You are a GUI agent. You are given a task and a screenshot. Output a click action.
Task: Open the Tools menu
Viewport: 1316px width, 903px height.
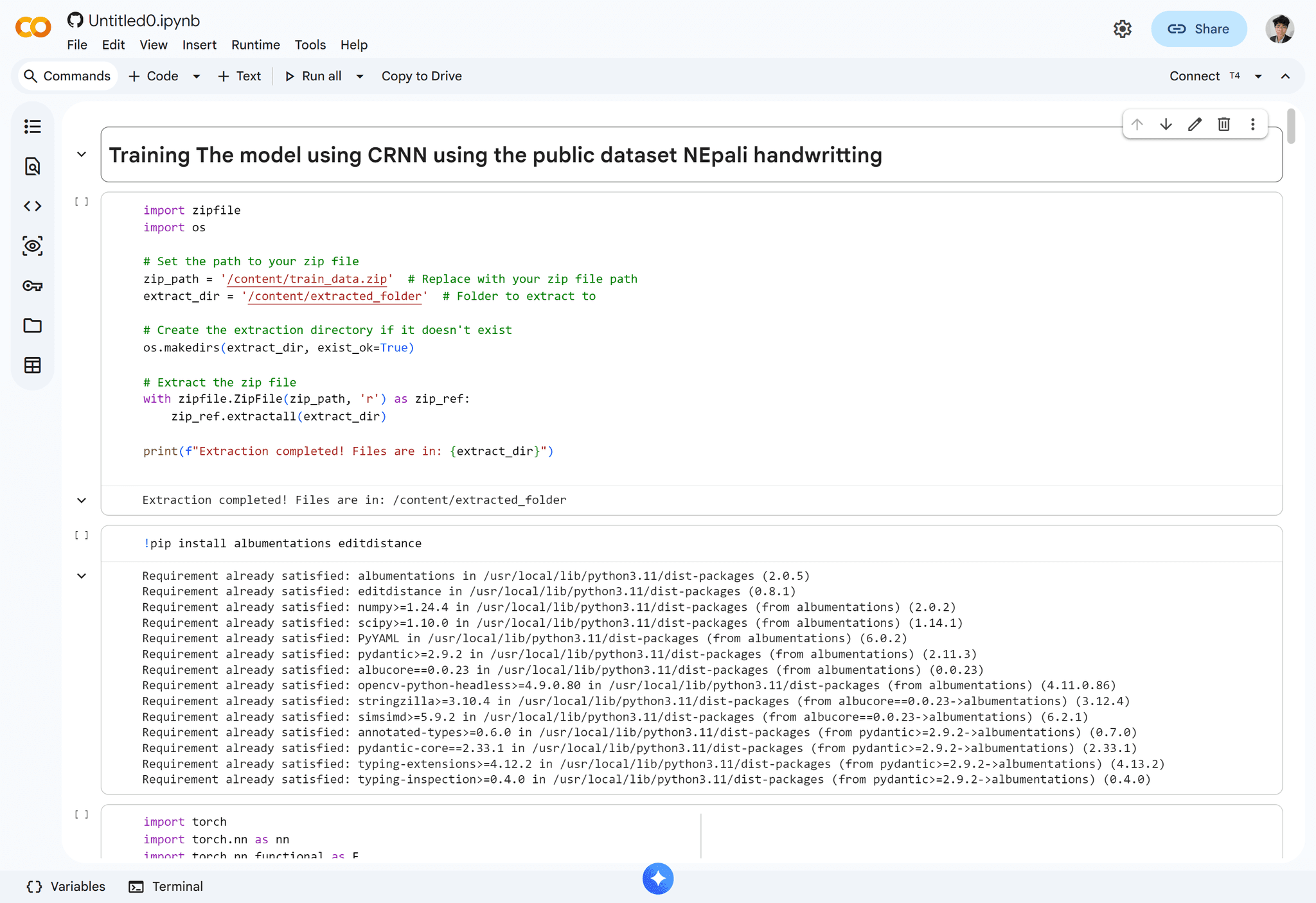point(310,45)
